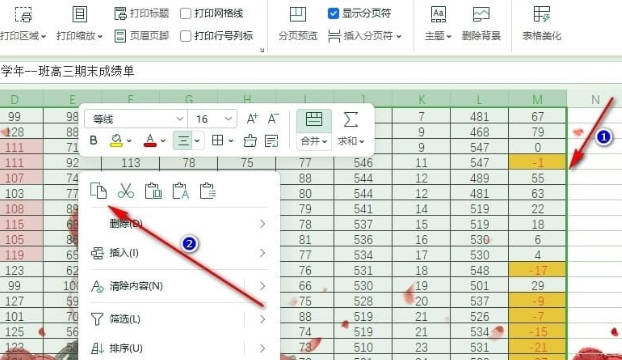Click 删除背景 remove background icon
The image size is (622, 360).
[481, 14]
